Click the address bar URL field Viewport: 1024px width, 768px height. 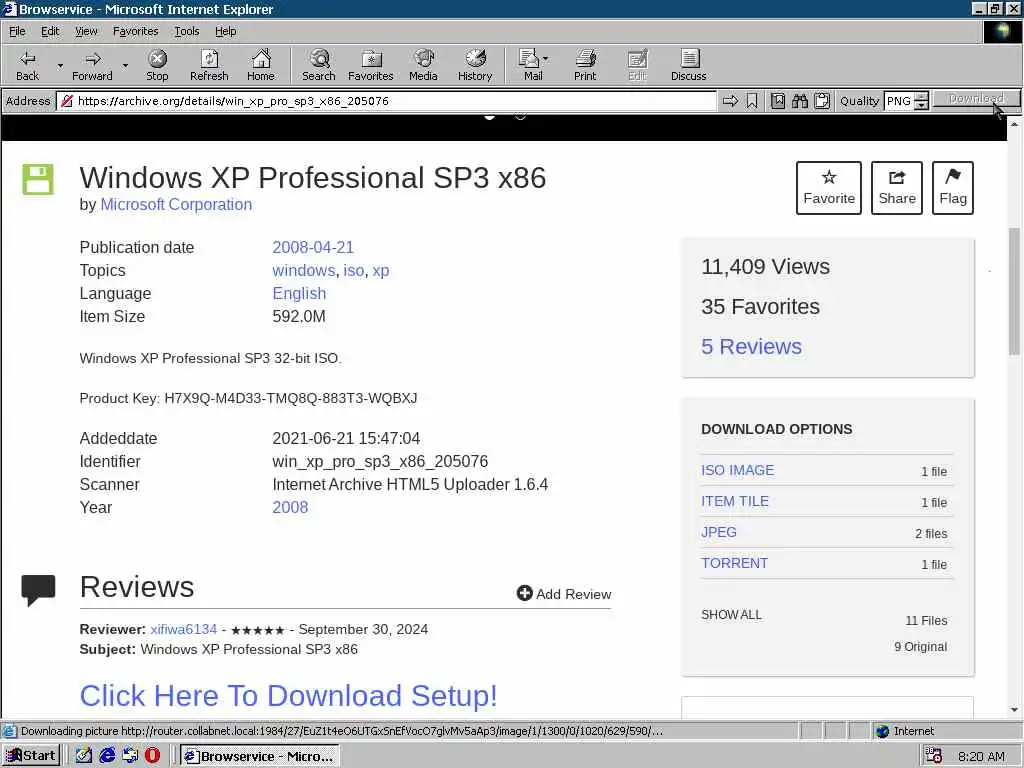387,101
